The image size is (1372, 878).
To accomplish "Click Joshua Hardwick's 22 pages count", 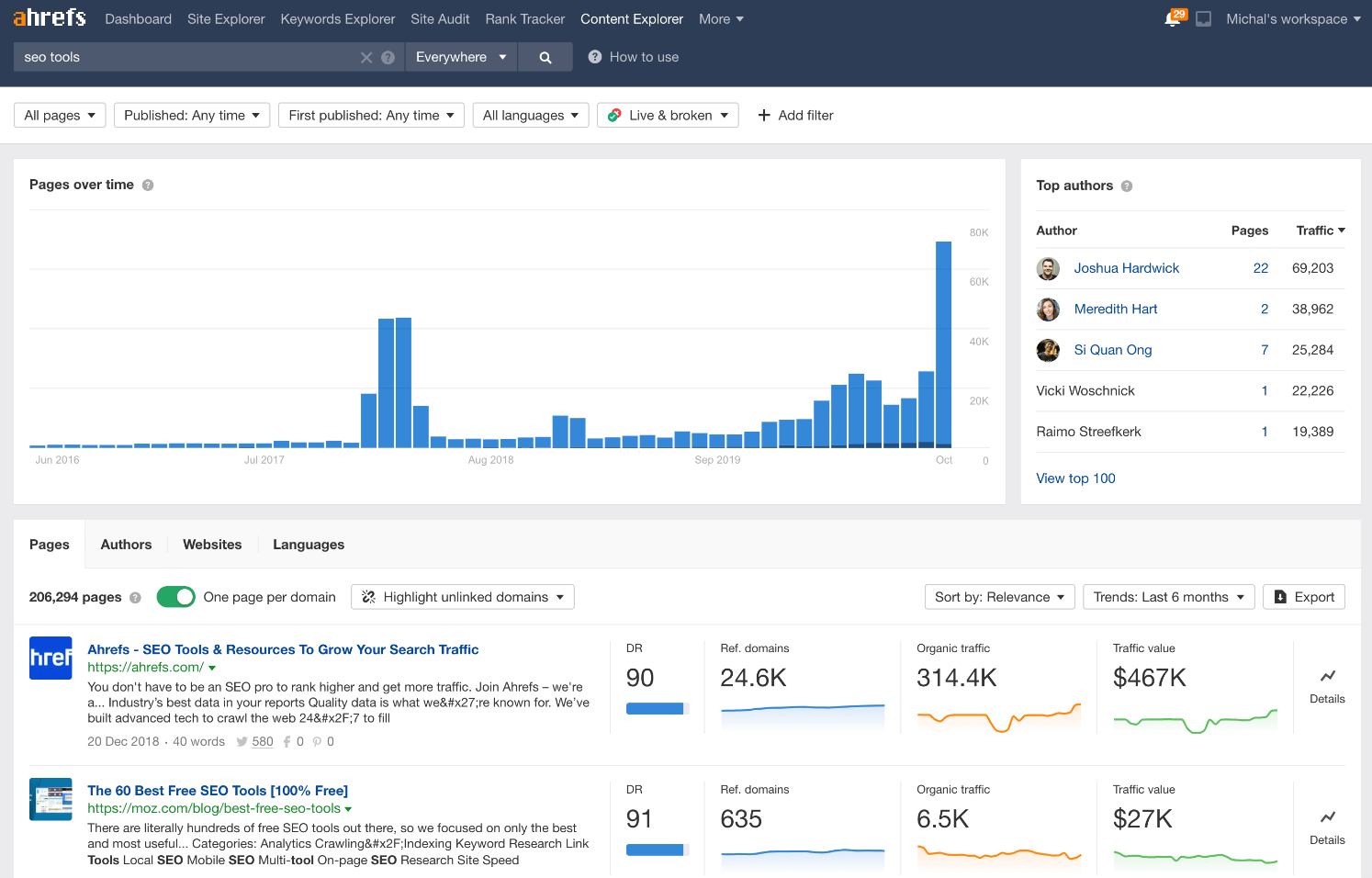I will 1261,268.
